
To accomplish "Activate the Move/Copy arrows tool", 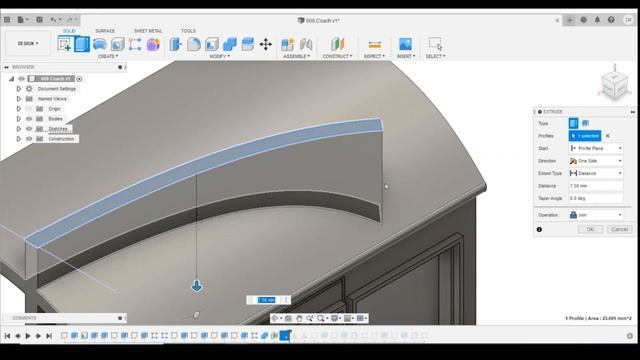I will (266, 44).
